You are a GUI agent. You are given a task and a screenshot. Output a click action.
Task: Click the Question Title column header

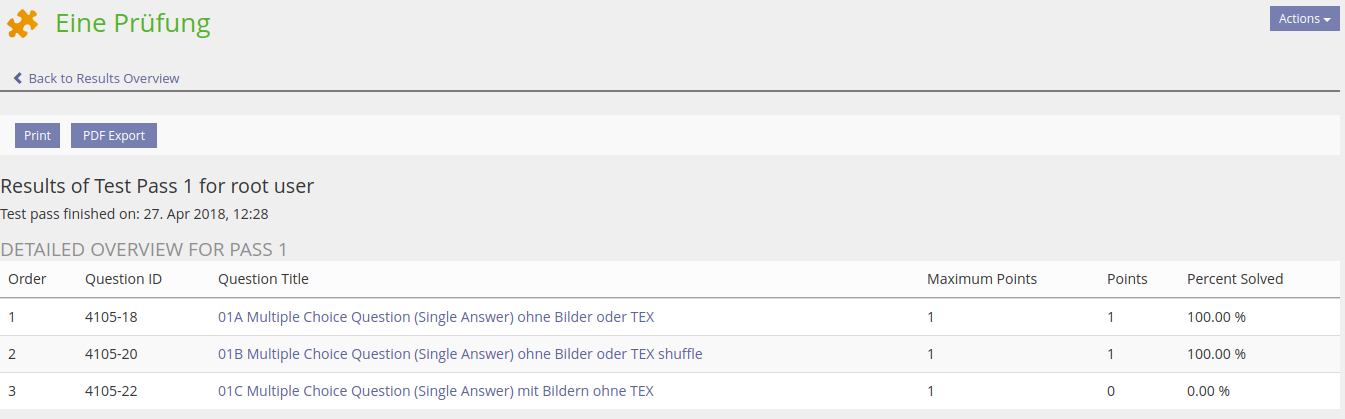pos(263,279)
